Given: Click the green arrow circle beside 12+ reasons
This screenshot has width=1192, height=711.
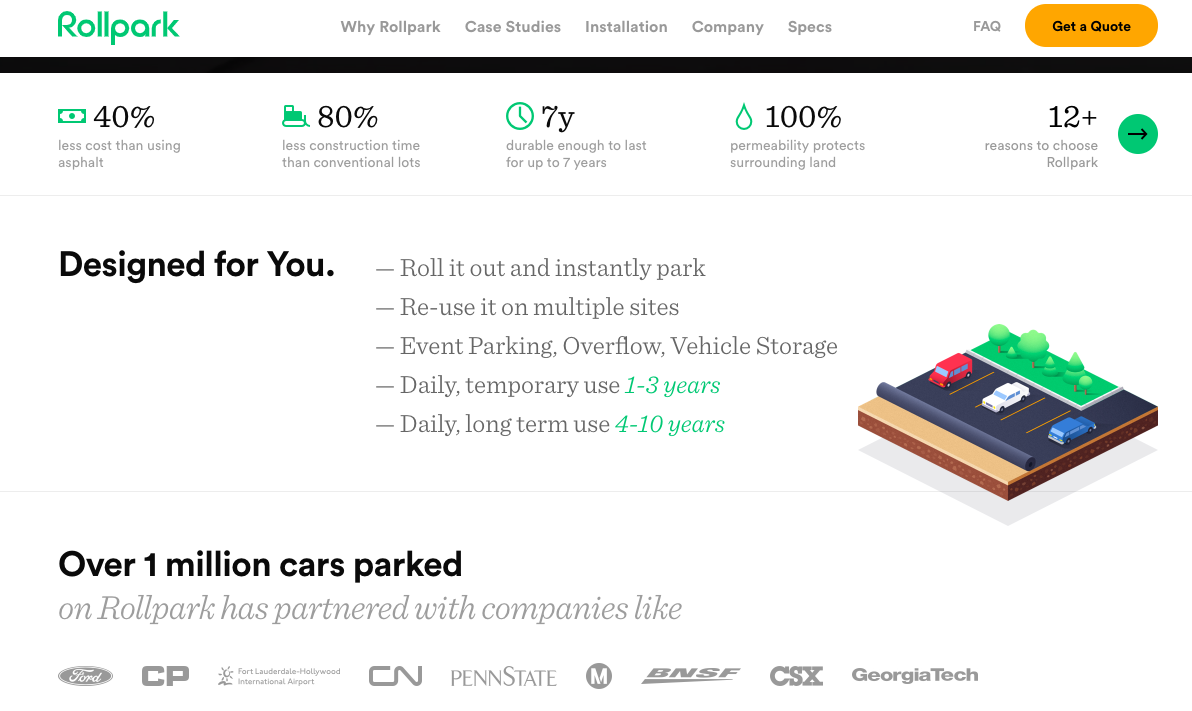Looking at the screenshot, I should pyautogui.click(x=1138, y=133).
